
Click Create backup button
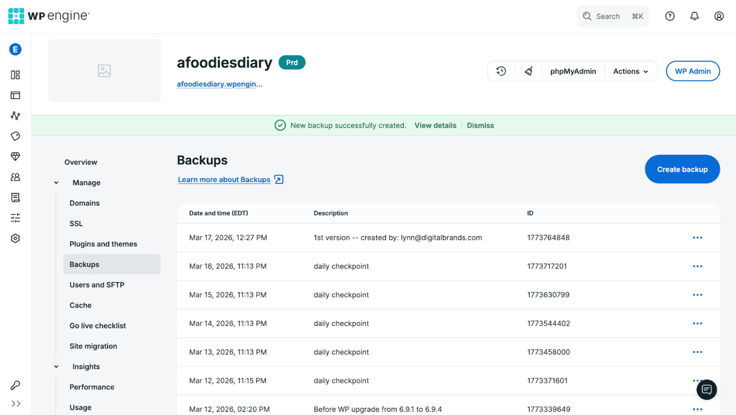pyautogui.click(x=682, y=169)
